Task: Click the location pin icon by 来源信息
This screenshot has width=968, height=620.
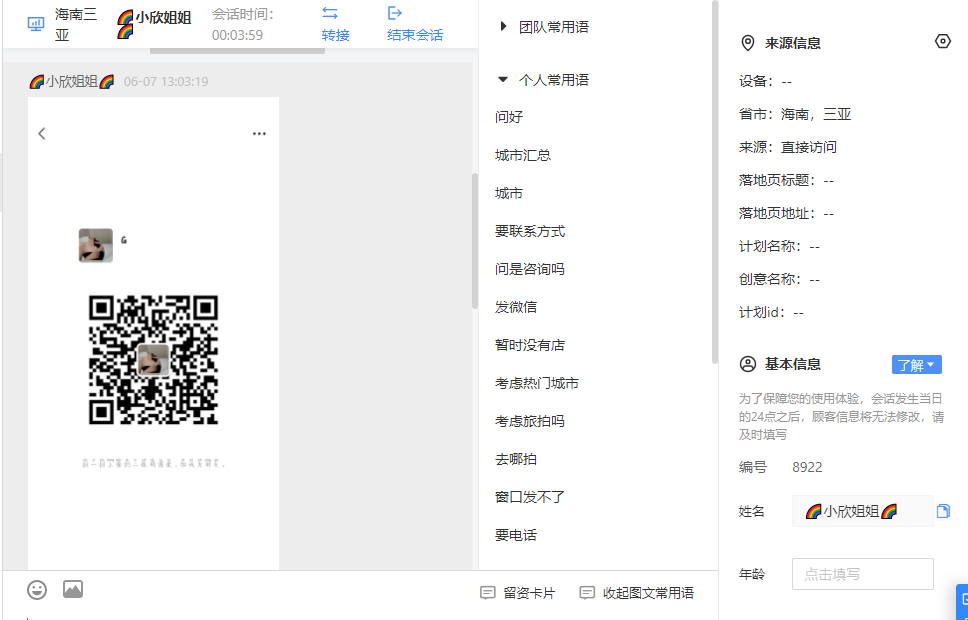Action: pos(748,43)
